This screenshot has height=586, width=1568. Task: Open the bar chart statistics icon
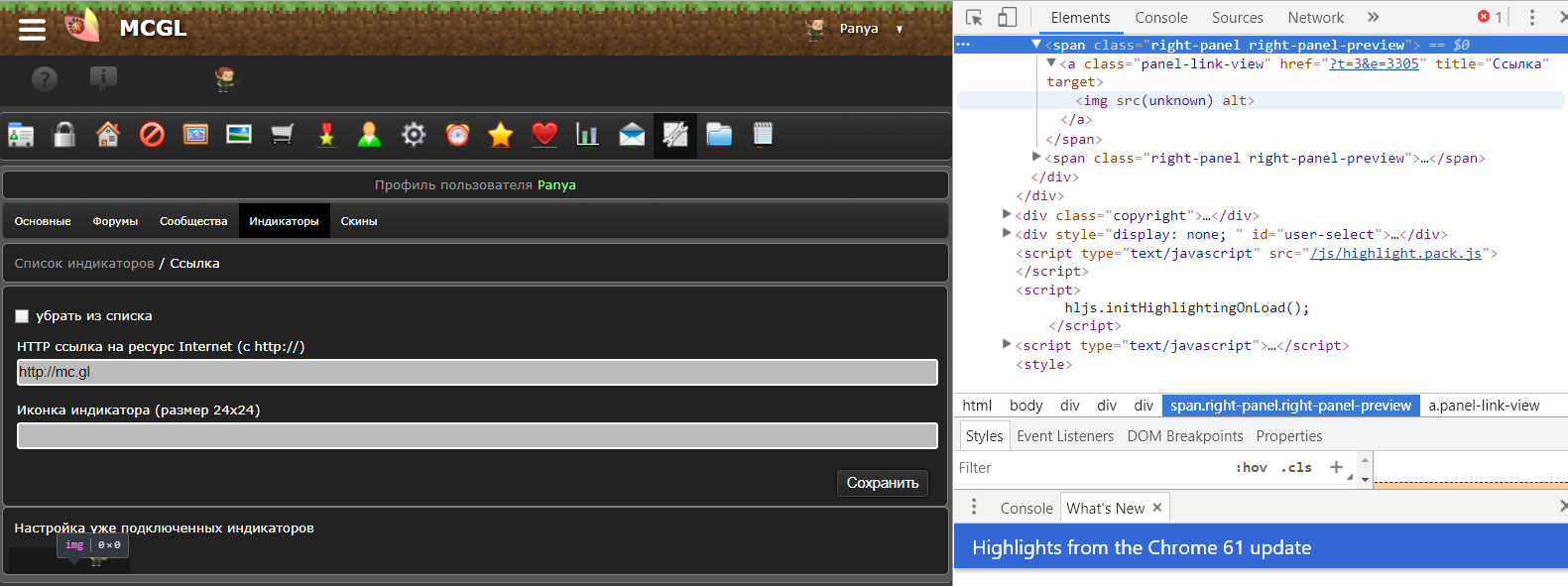(588, 135)
